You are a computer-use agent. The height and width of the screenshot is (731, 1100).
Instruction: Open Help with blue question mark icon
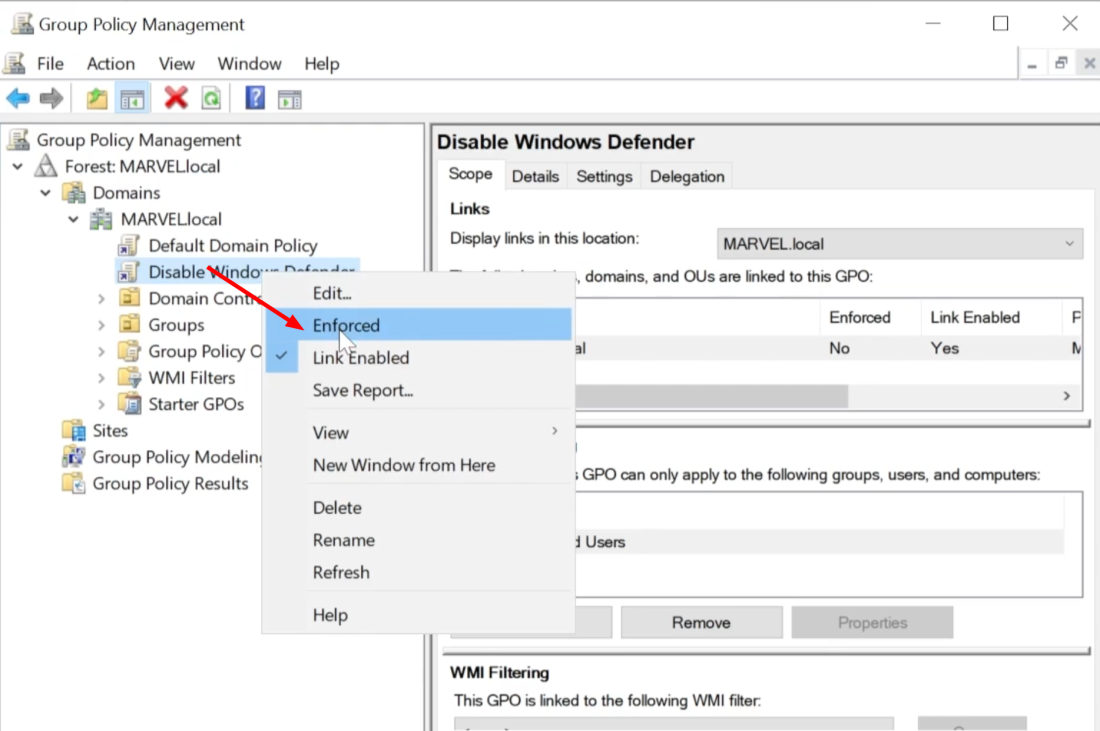(x=255, y=98)
